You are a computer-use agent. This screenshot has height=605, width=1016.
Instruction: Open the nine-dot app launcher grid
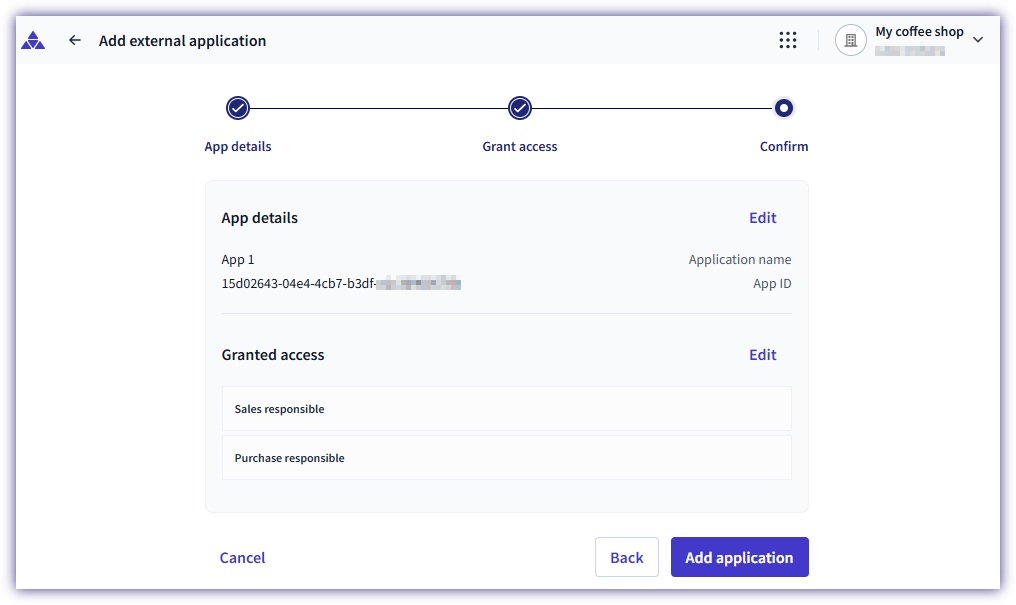(788, 40)
